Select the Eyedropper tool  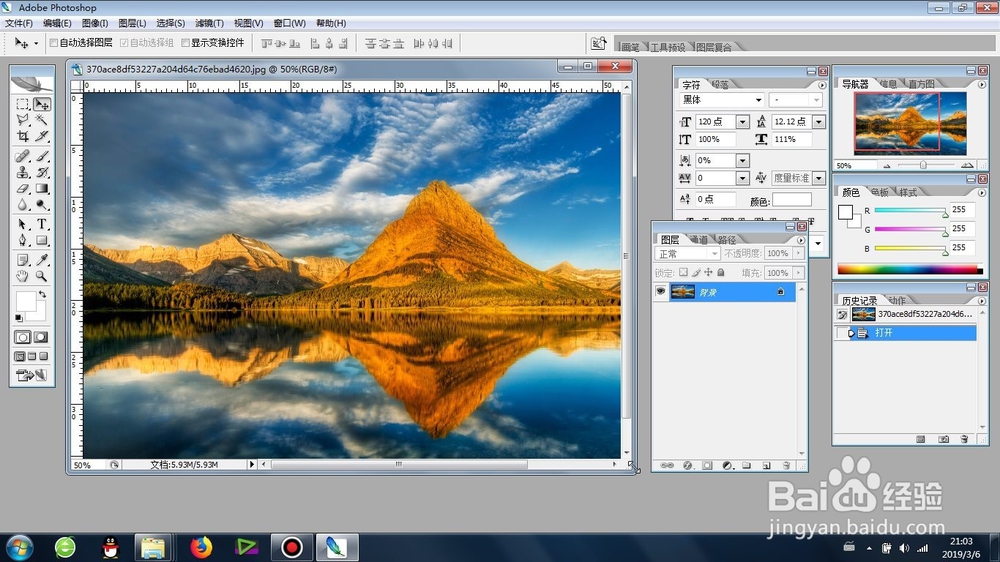pos(42,260)
